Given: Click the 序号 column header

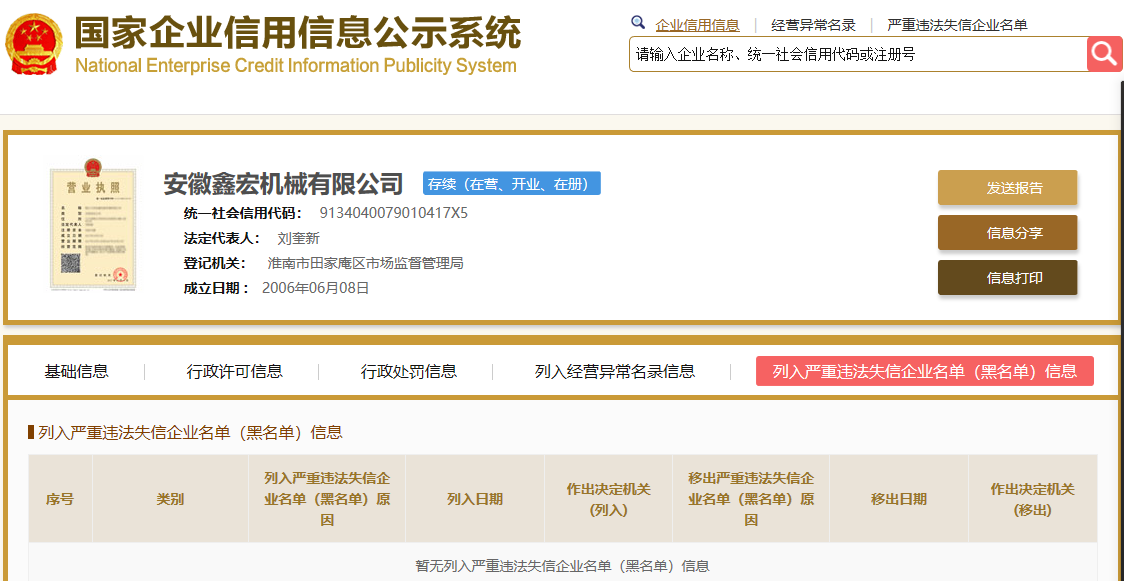Looking at the screenshot, I should tap(60, 499).
